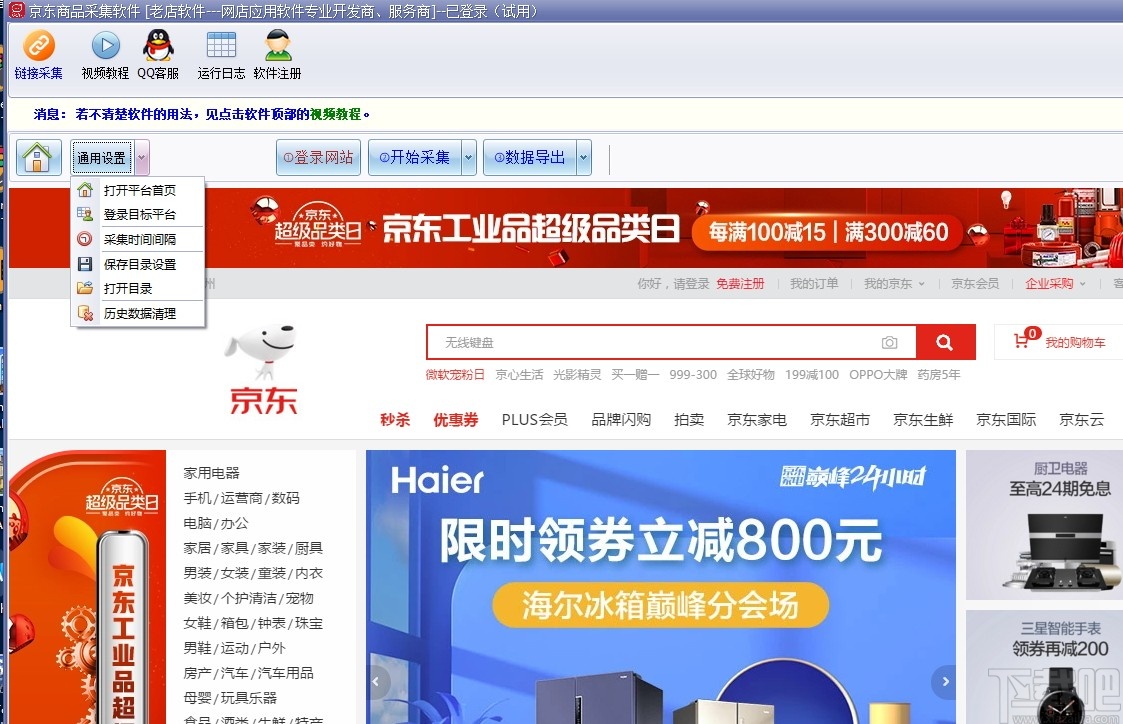This screenshot has width=1123, height=724.
Task: Choose 采集时间间隔 menu entry
Action: [x=139, y=237]
